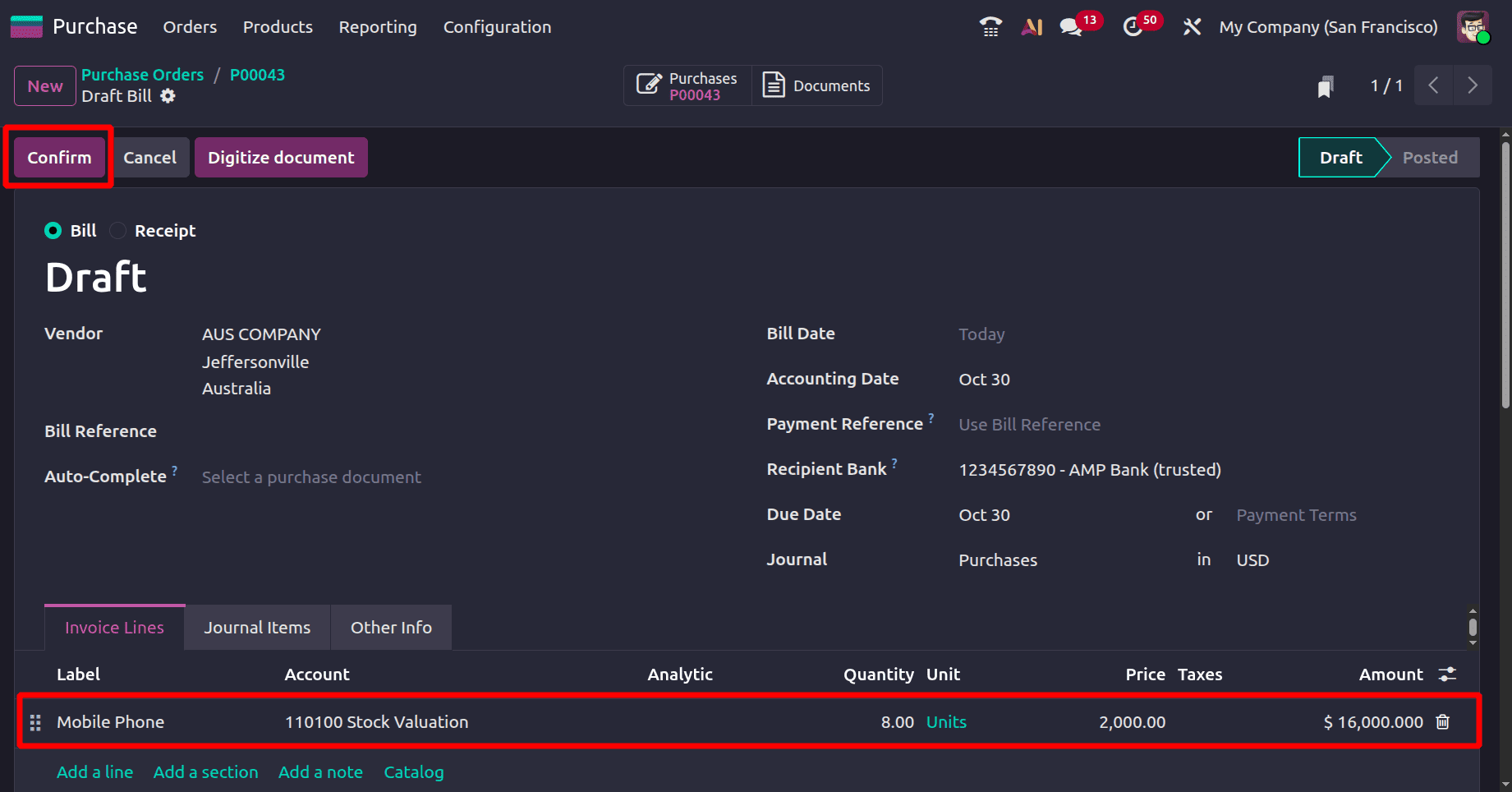Open the Orders menu
1512x792 pixels.
[190, 26]
